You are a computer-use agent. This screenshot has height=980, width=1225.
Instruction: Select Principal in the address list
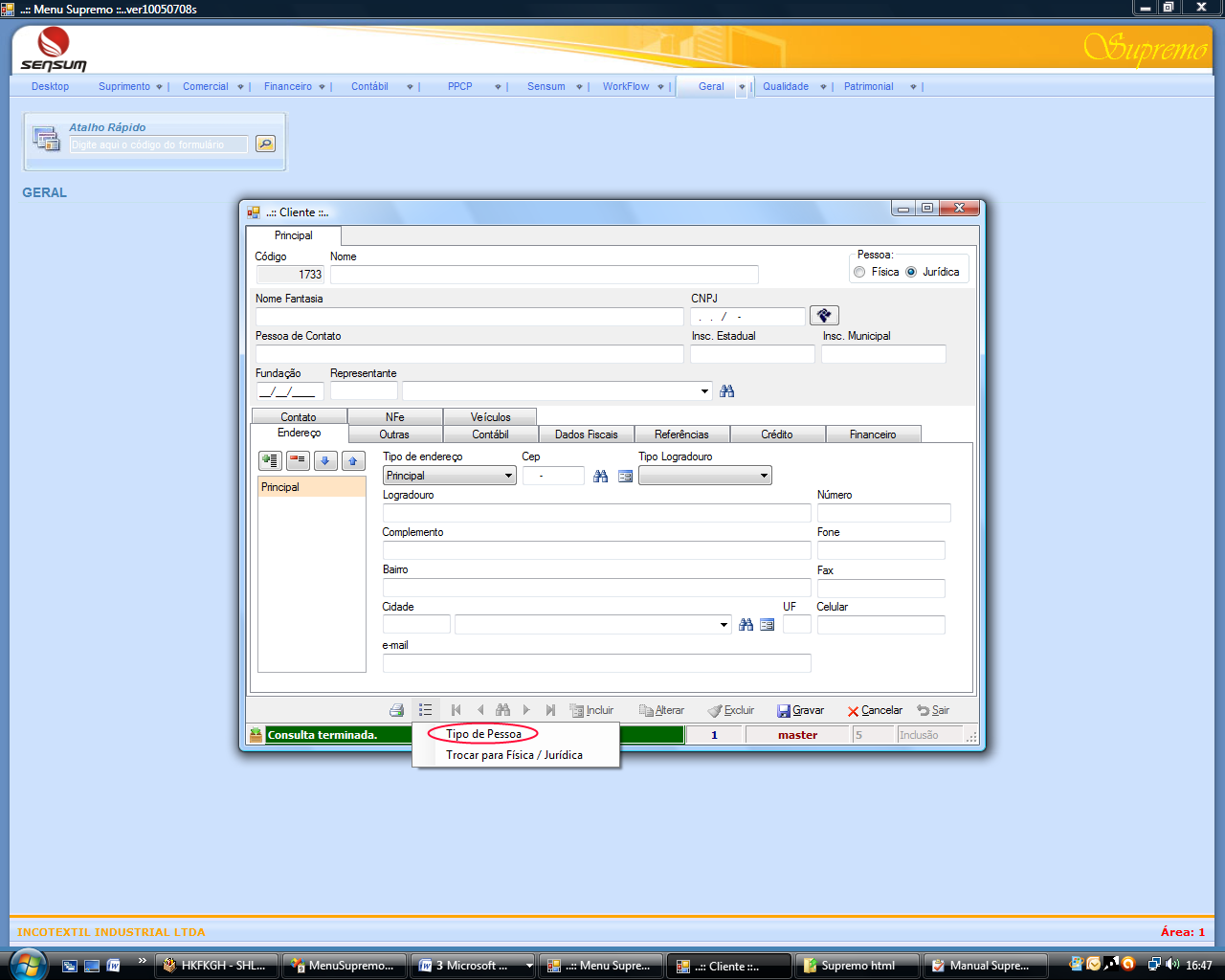click(312, 487)
